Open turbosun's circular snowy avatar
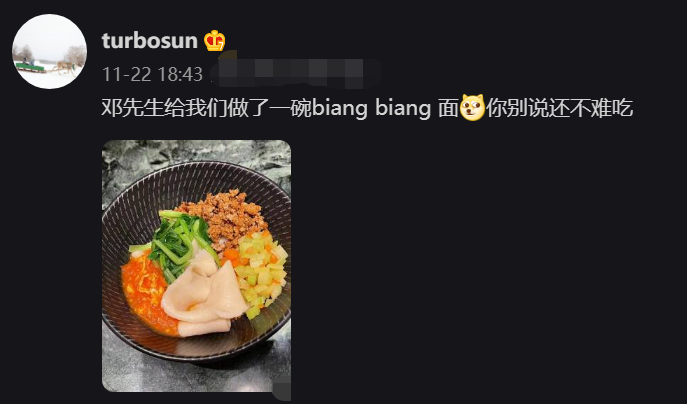The image size is (687, 404). pos(50,51)
